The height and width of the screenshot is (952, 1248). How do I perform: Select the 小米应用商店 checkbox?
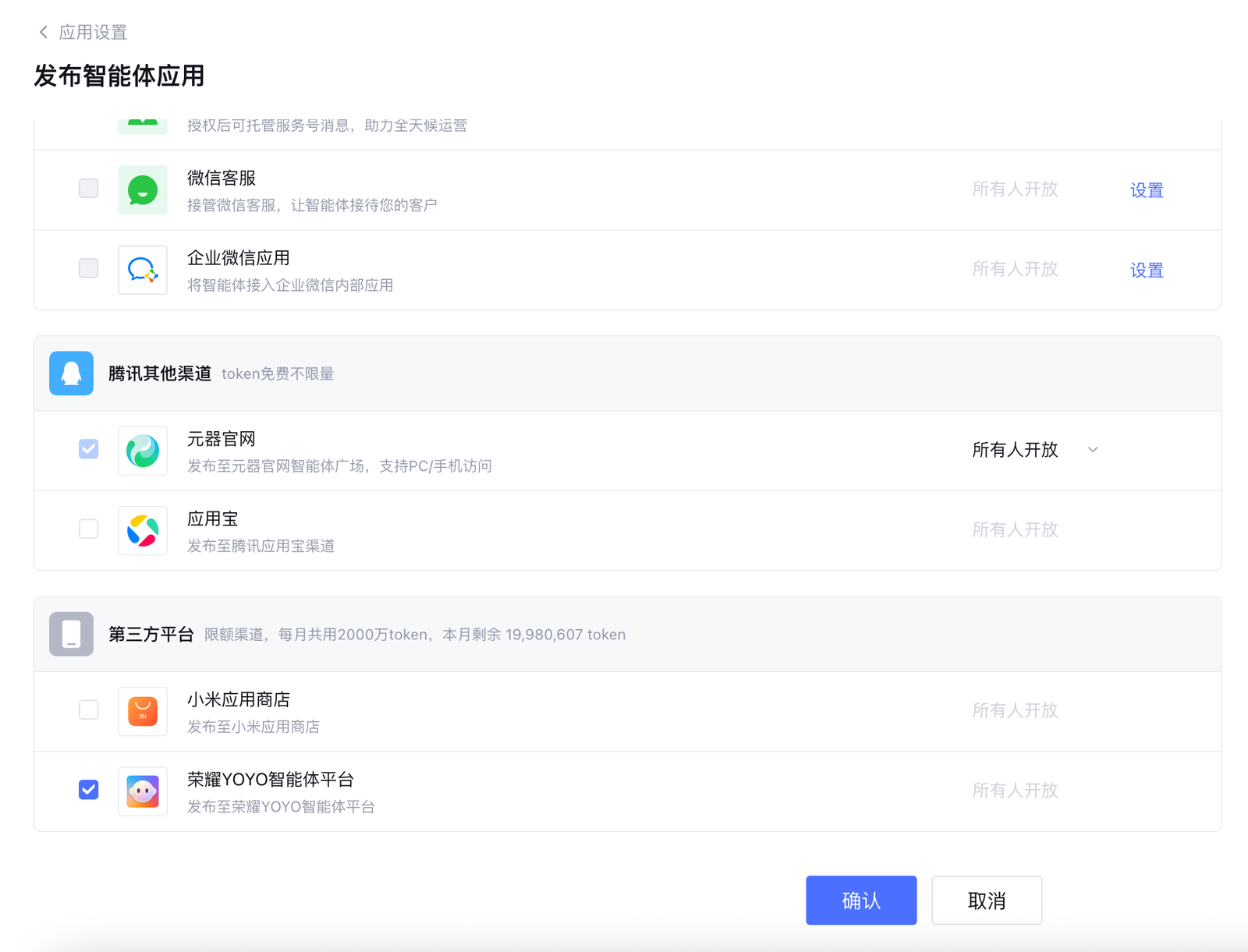tap(89, 710)
